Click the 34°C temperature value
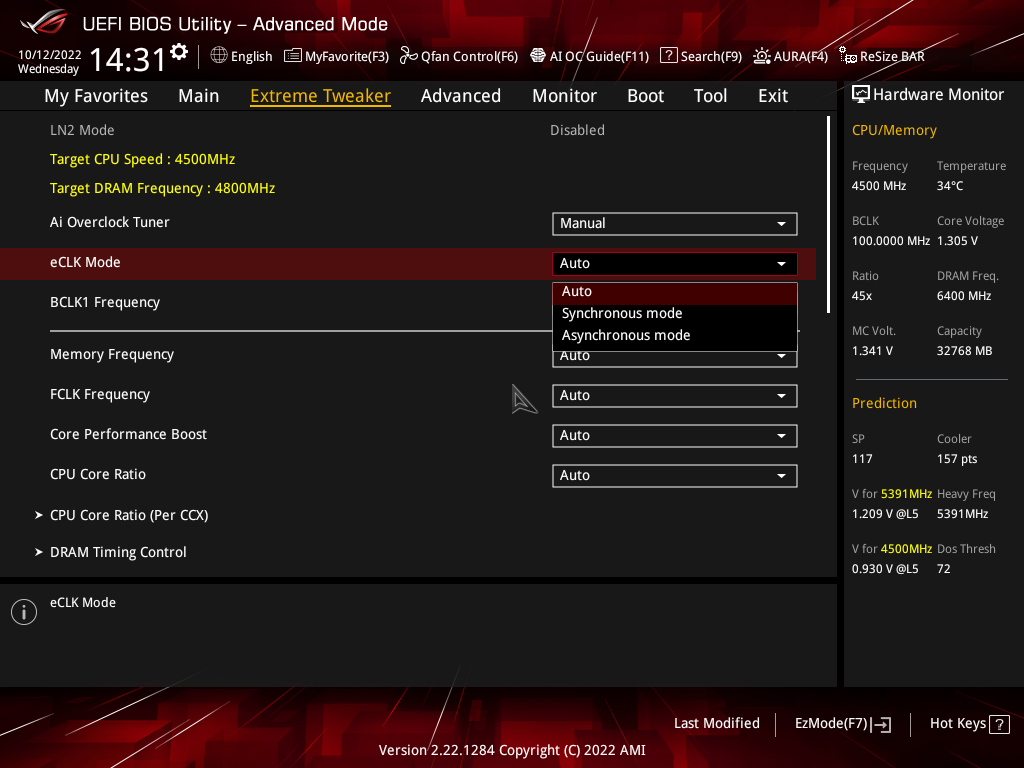This screenshot has height=768, width=1024. click(950, 186)
